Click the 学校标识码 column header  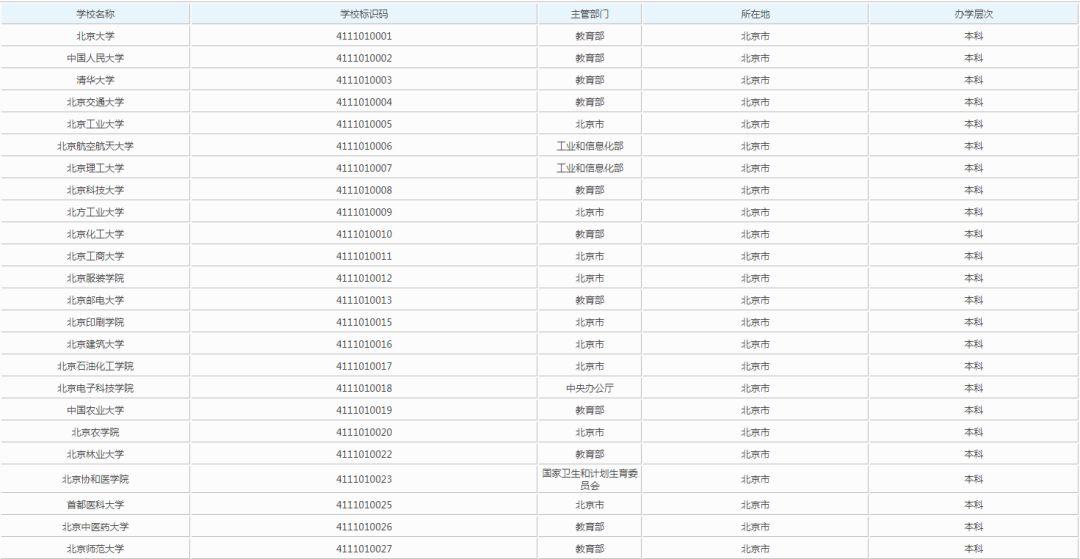coord(364,14)
